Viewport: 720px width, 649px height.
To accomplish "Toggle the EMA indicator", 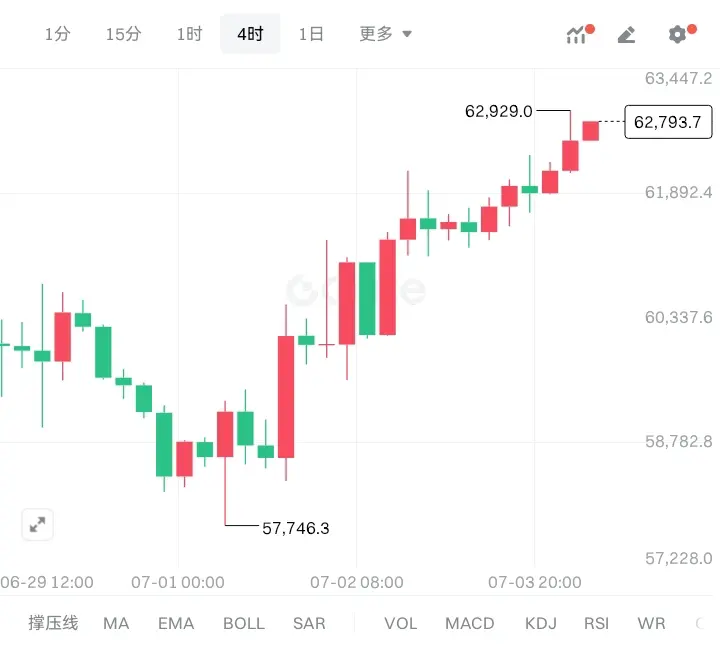I will click(176, 623).
